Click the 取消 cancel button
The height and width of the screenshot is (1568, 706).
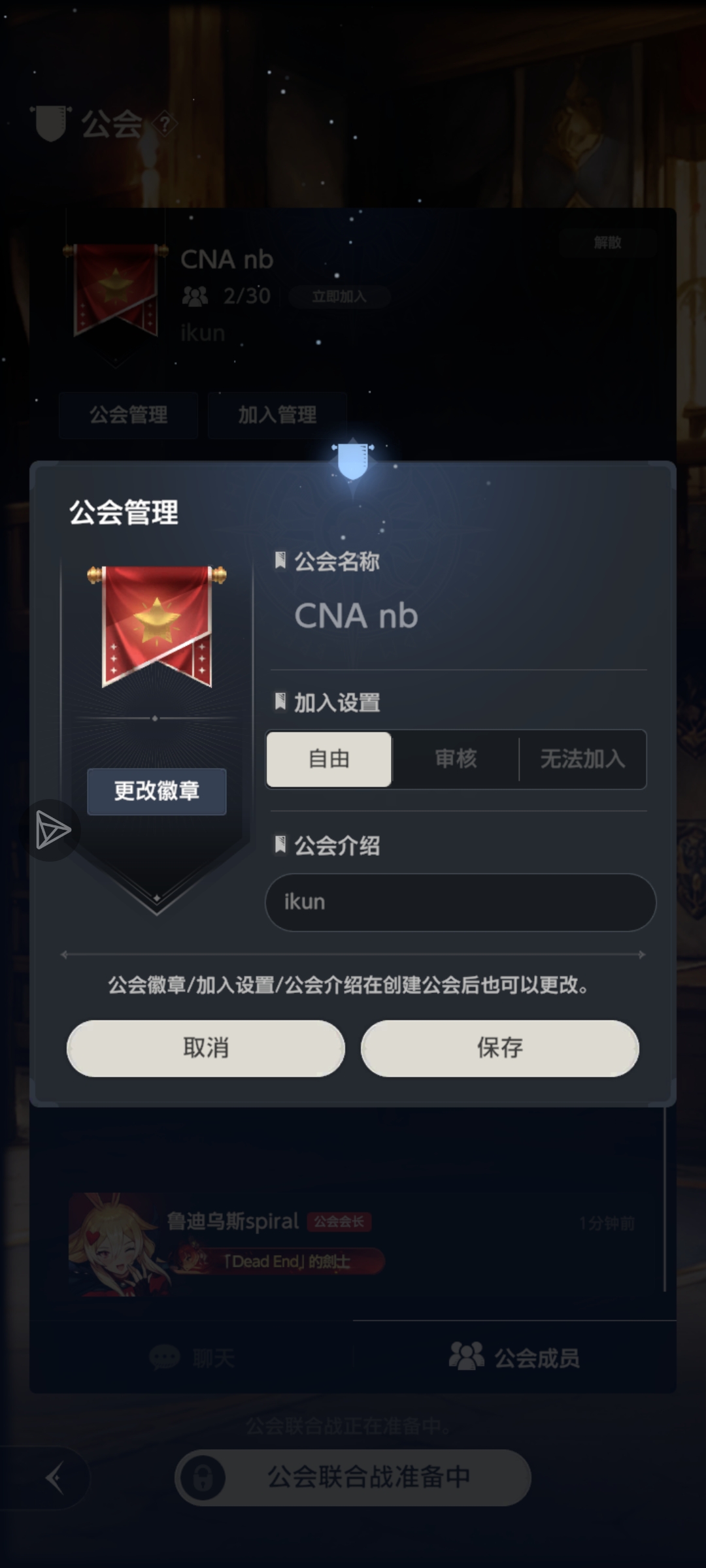click(x=206, y=1048)
